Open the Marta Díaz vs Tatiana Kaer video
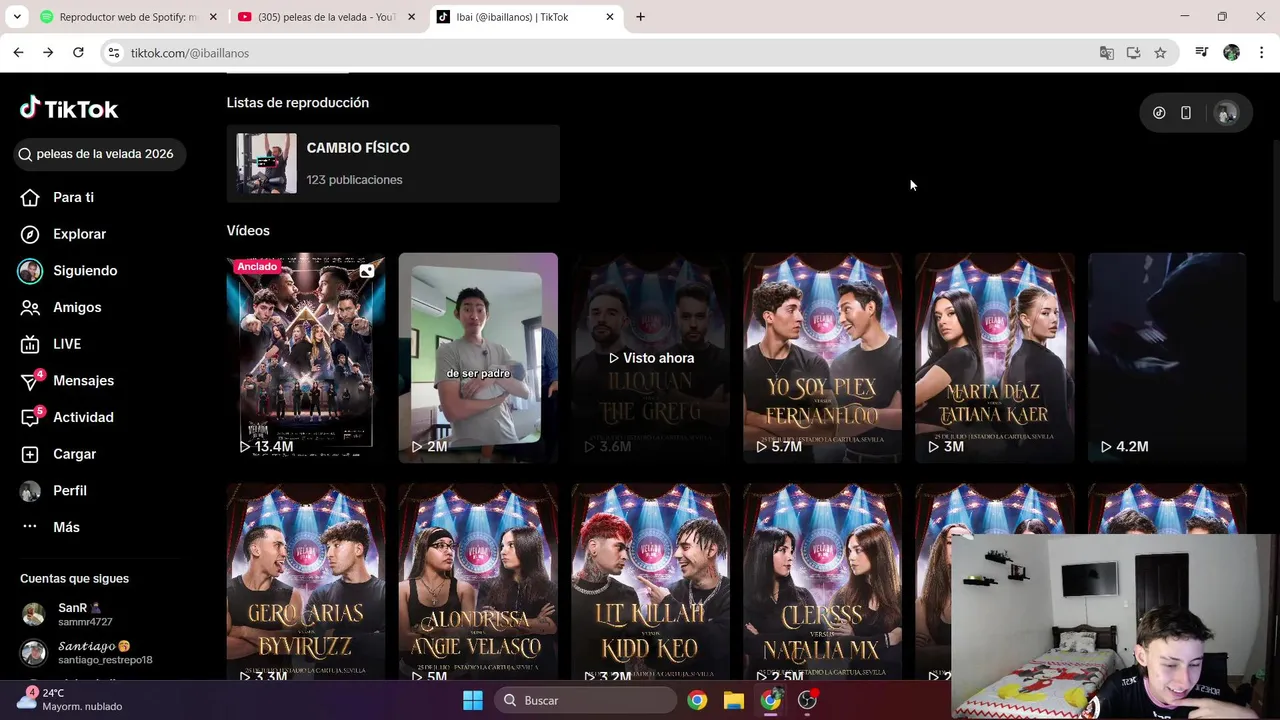The height and width of the screenshot is (720, 1280). 995,358
